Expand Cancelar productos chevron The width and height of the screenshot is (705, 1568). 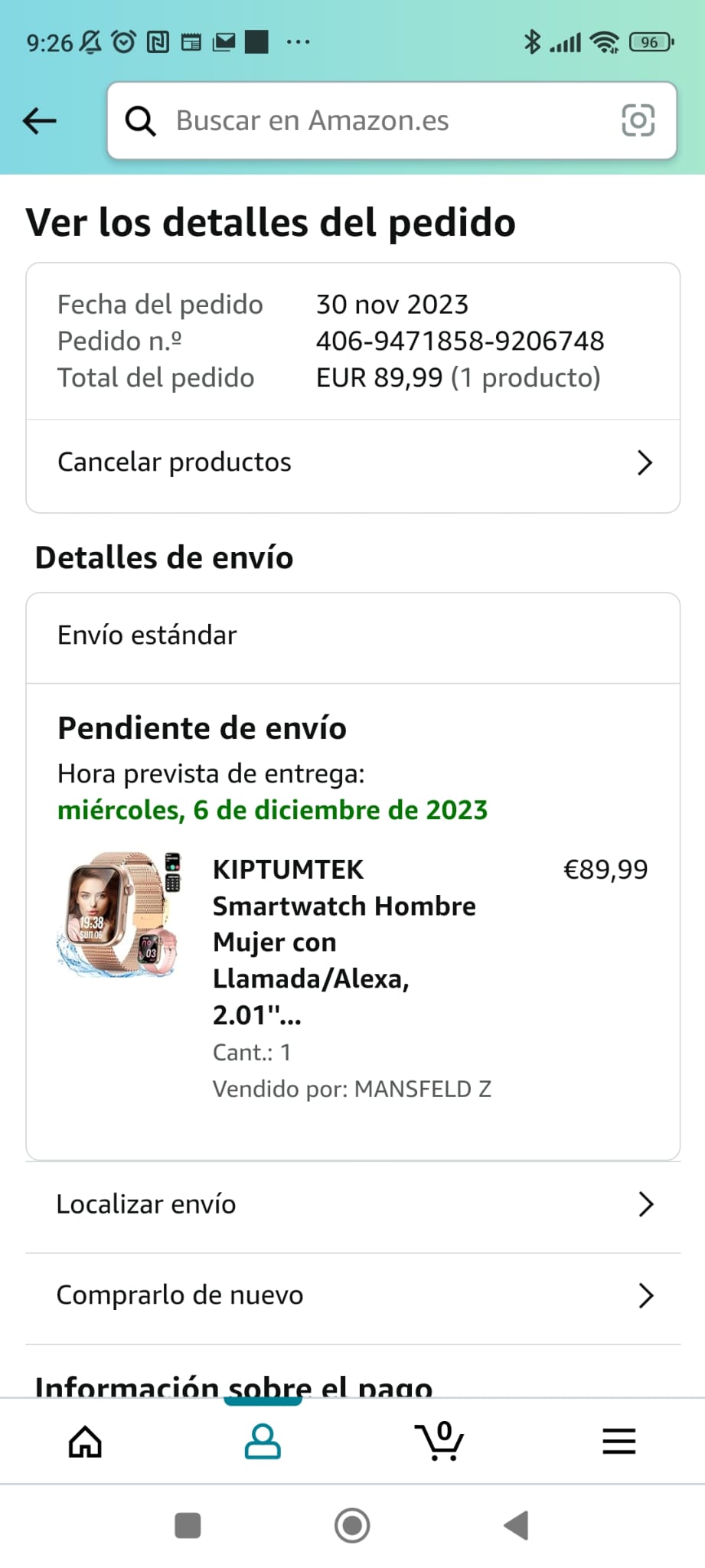tap(645, 462)
